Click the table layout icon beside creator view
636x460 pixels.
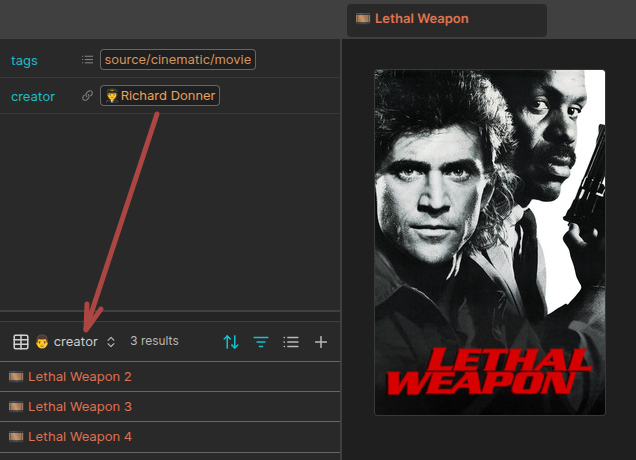click(20, 342)
